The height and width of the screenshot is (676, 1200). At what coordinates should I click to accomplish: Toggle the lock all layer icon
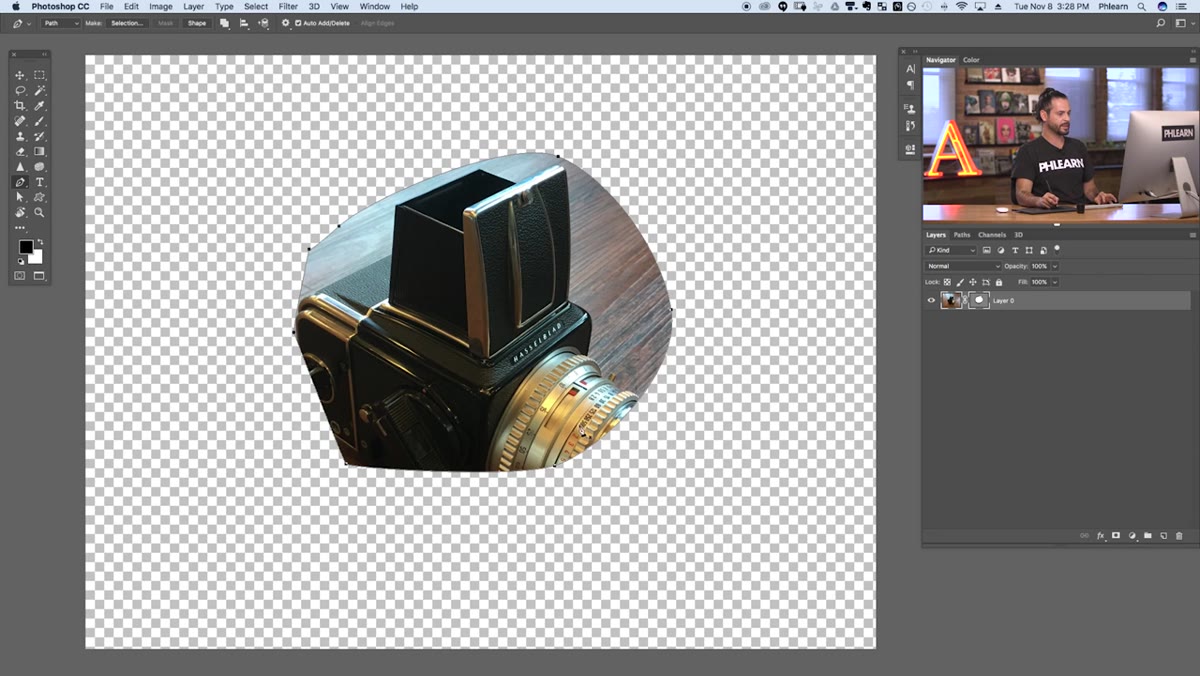[998, 282]
